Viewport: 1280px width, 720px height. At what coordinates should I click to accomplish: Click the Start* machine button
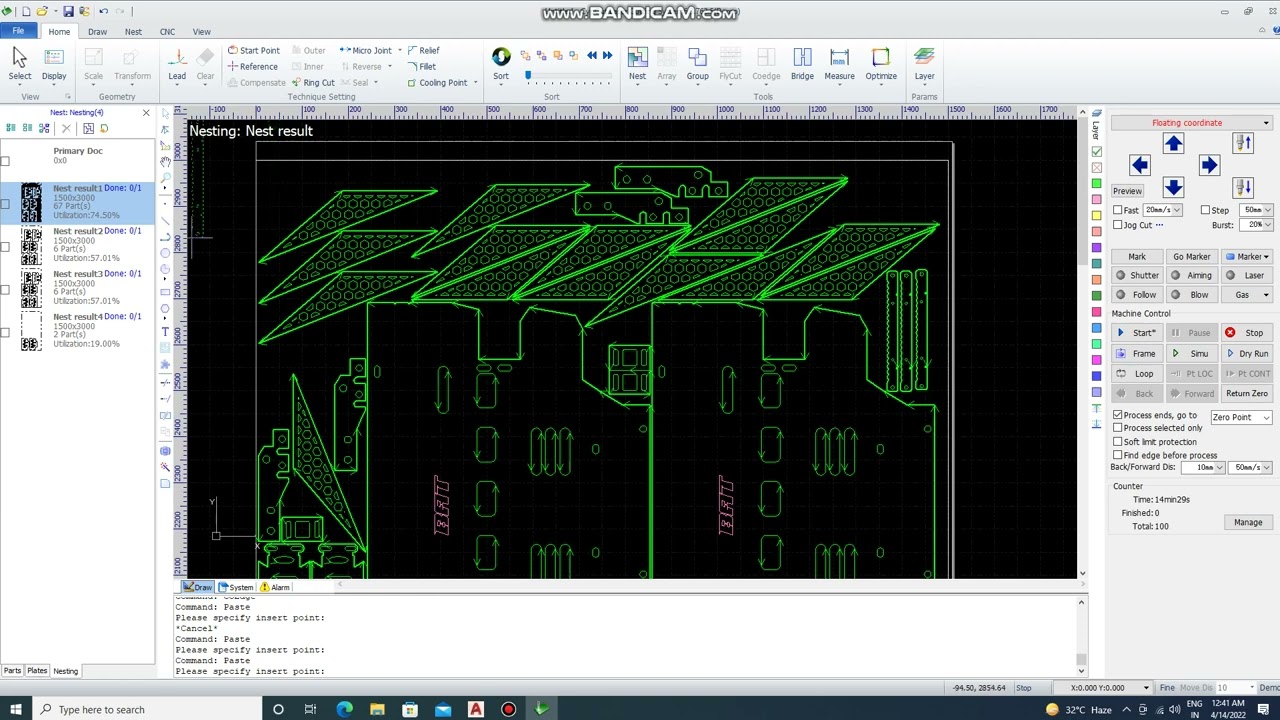[x=1137, y=333]
